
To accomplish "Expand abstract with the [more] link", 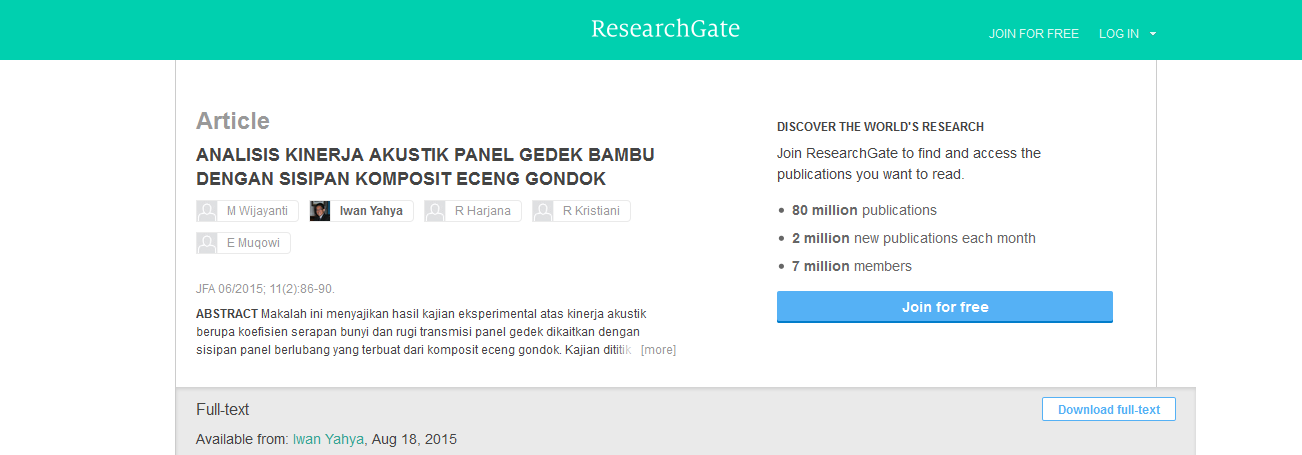I will [658, 350].
